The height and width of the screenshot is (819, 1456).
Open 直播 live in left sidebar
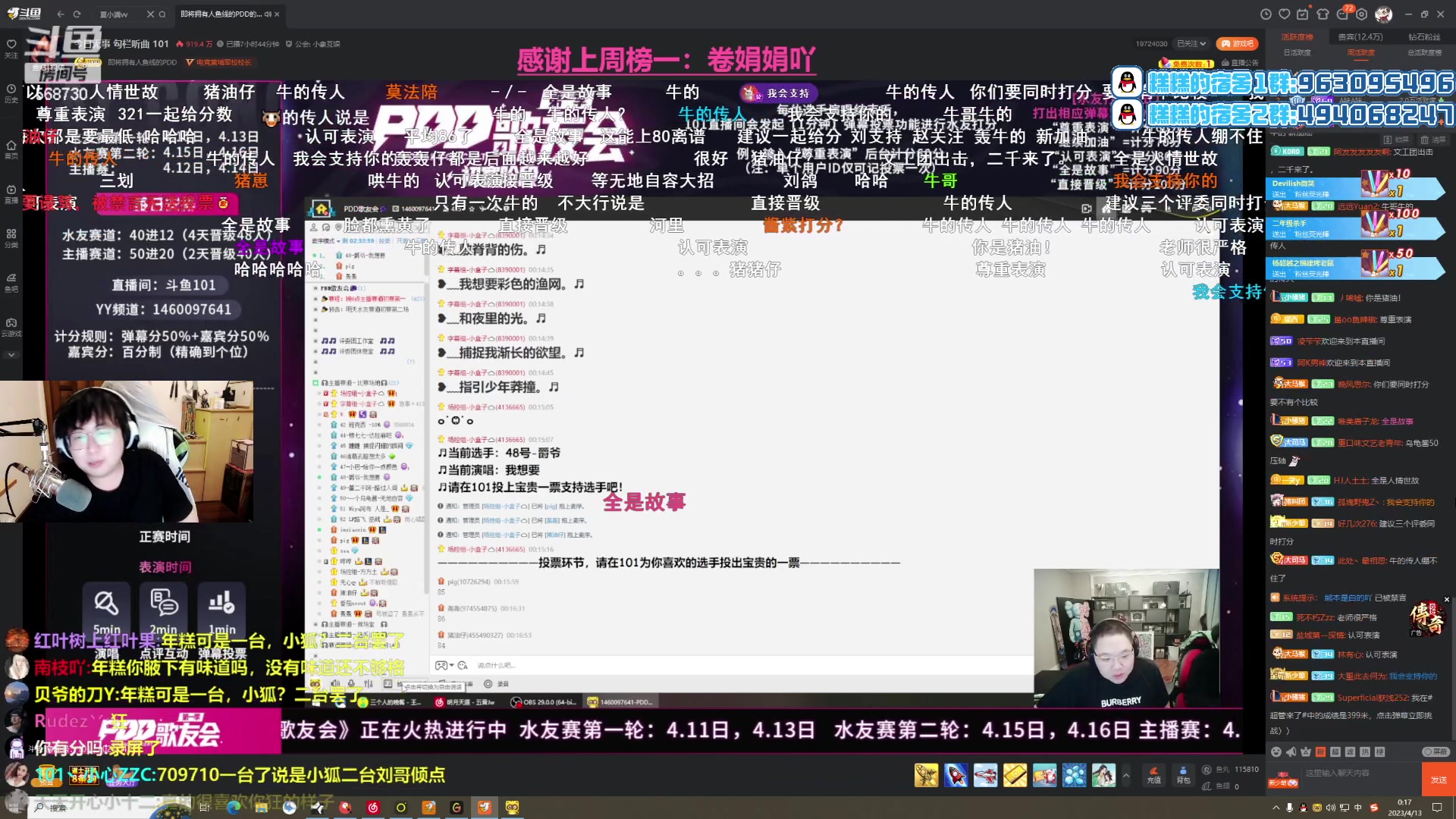(x=11, y=193)
